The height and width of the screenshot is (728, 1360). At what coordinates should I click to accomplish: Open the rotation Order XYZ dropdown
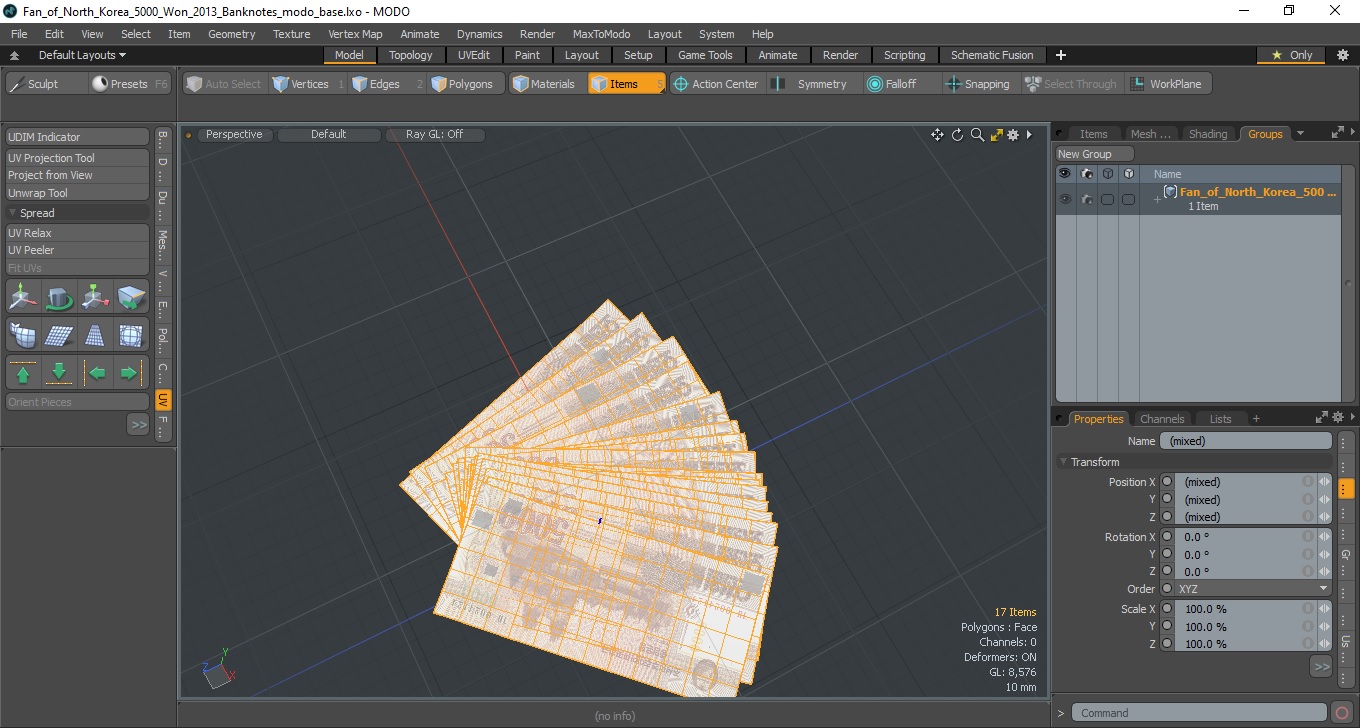click(1253, 589)
